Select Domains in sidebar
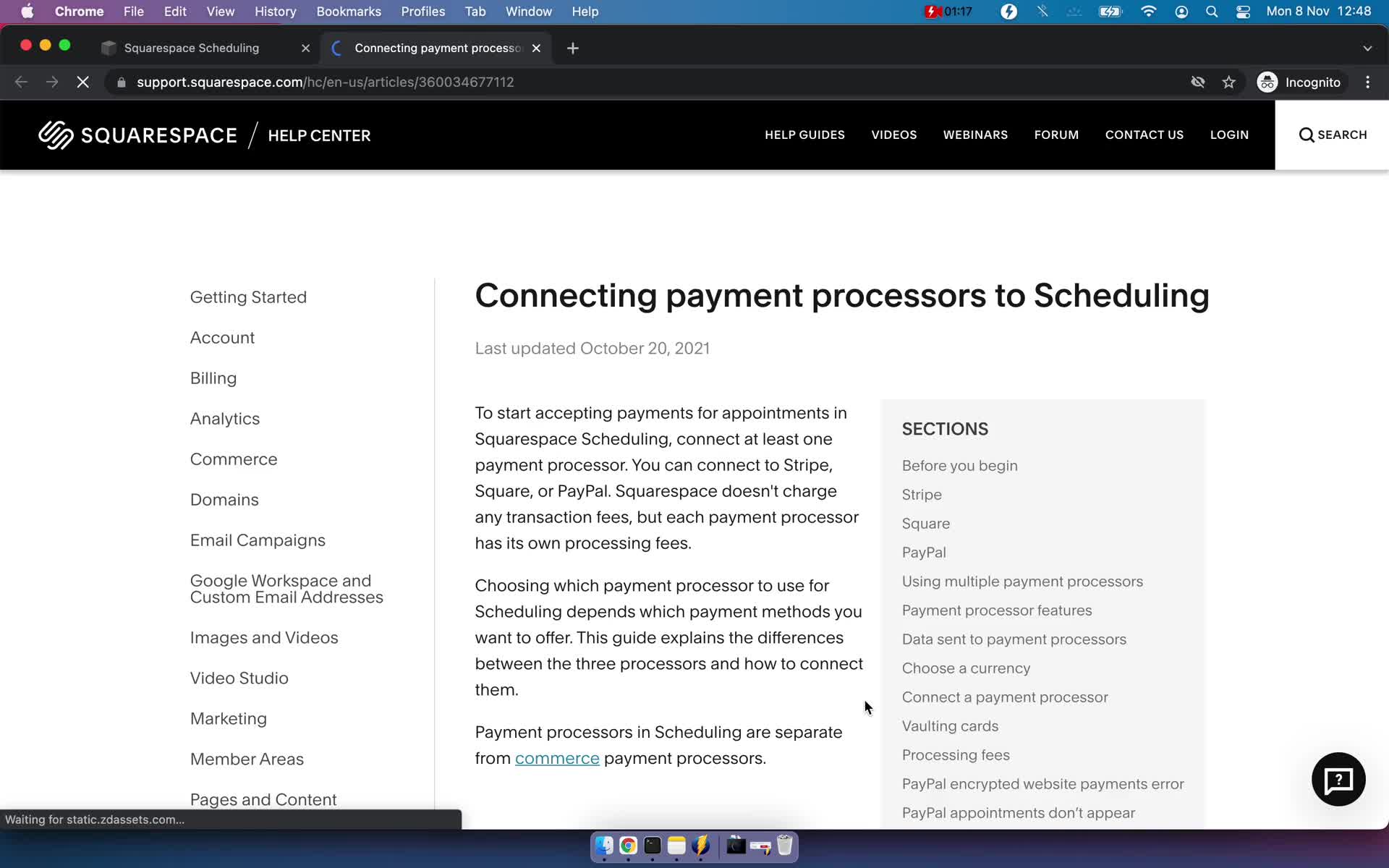 tap(224, 500)
